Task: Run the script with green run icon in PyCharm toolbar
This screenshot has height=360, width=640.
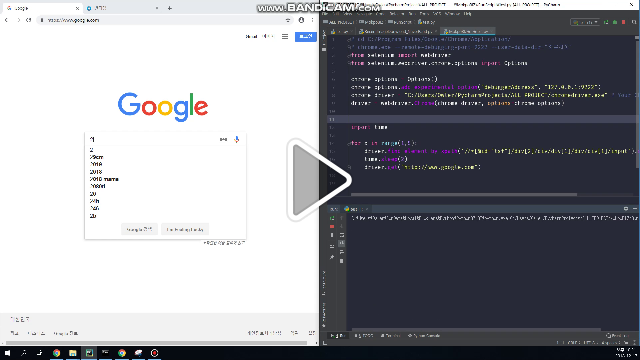Action: 606,22
